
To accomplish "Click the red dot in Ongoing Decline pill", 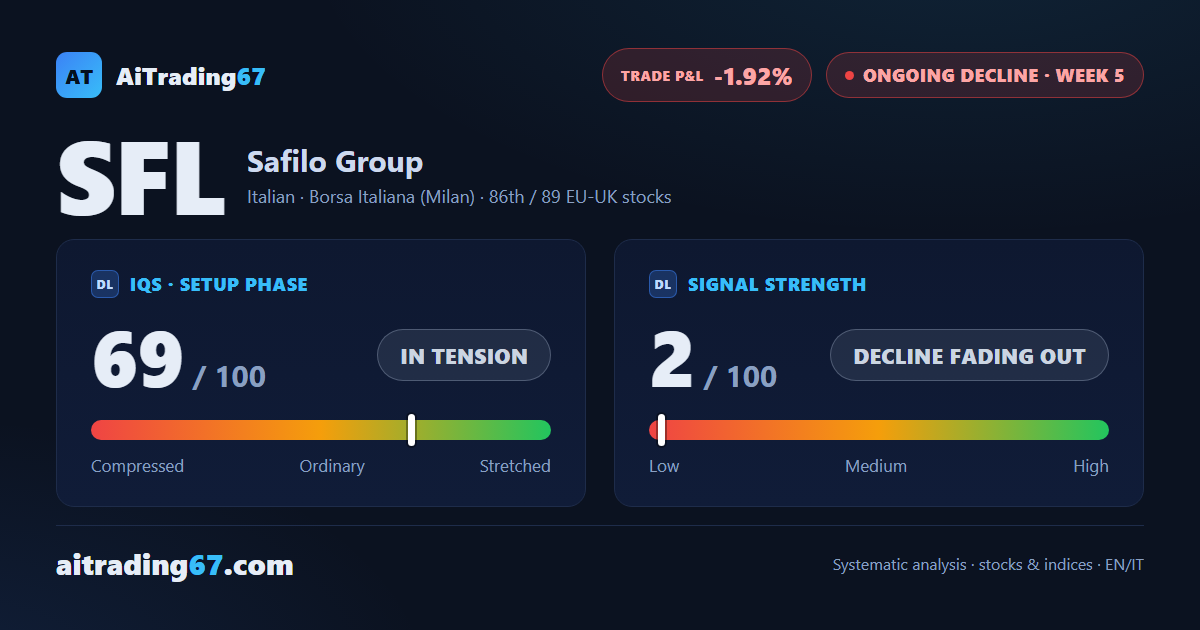I will click(x=849, y=76).
